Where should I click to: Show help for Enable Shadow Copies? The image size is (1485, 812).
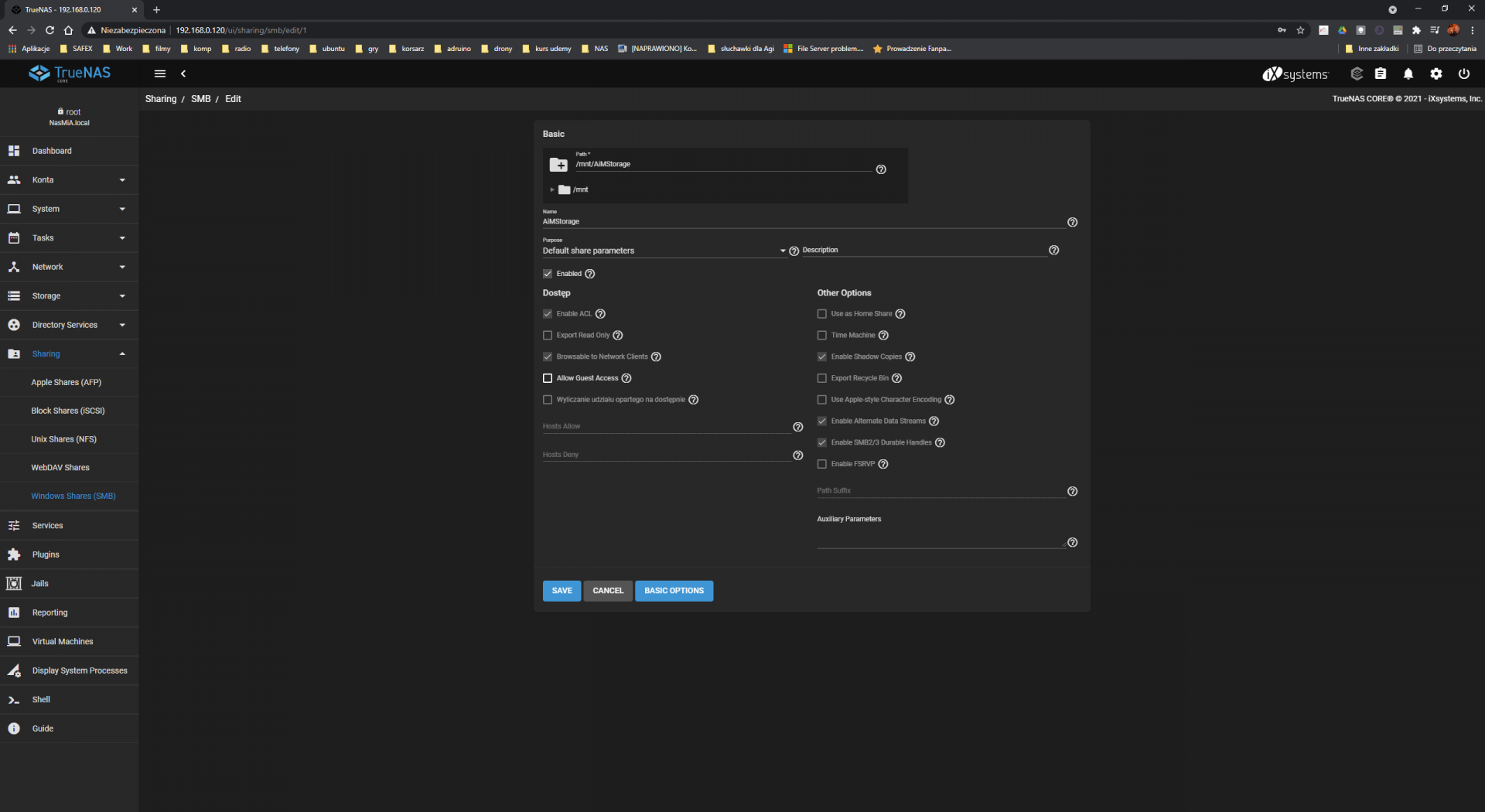pyautogui.click(x=910, y=357)
